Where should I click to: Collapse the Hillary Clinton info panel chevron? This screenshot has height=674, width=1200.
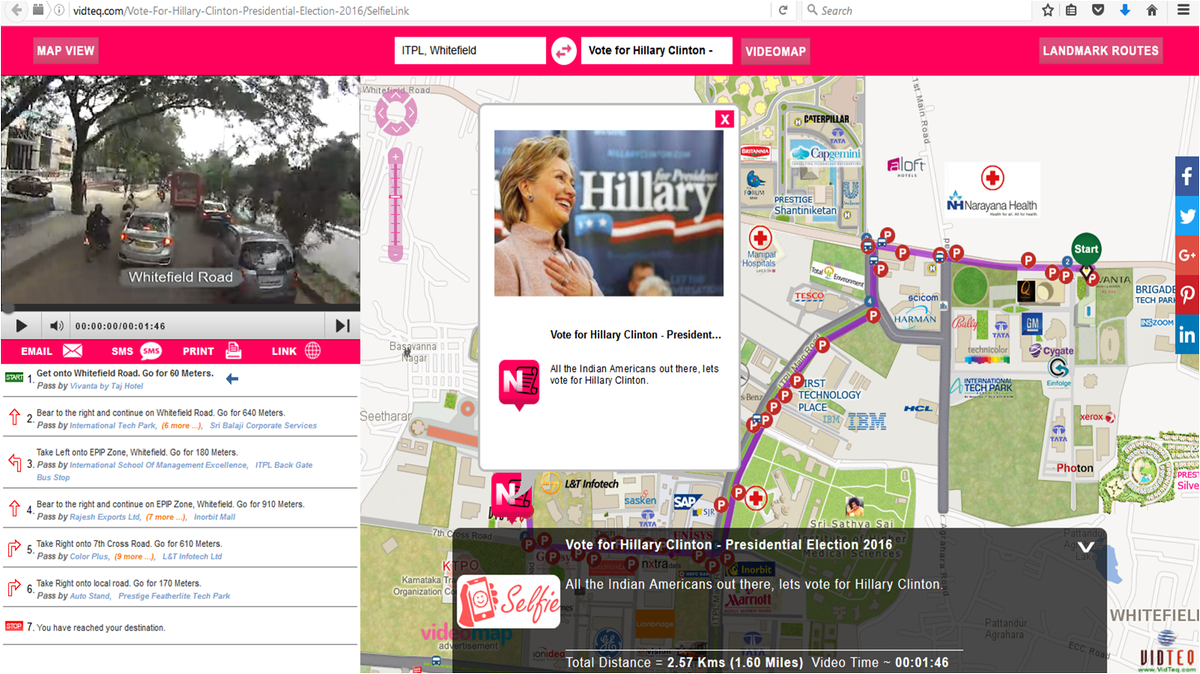(1084, 548)
